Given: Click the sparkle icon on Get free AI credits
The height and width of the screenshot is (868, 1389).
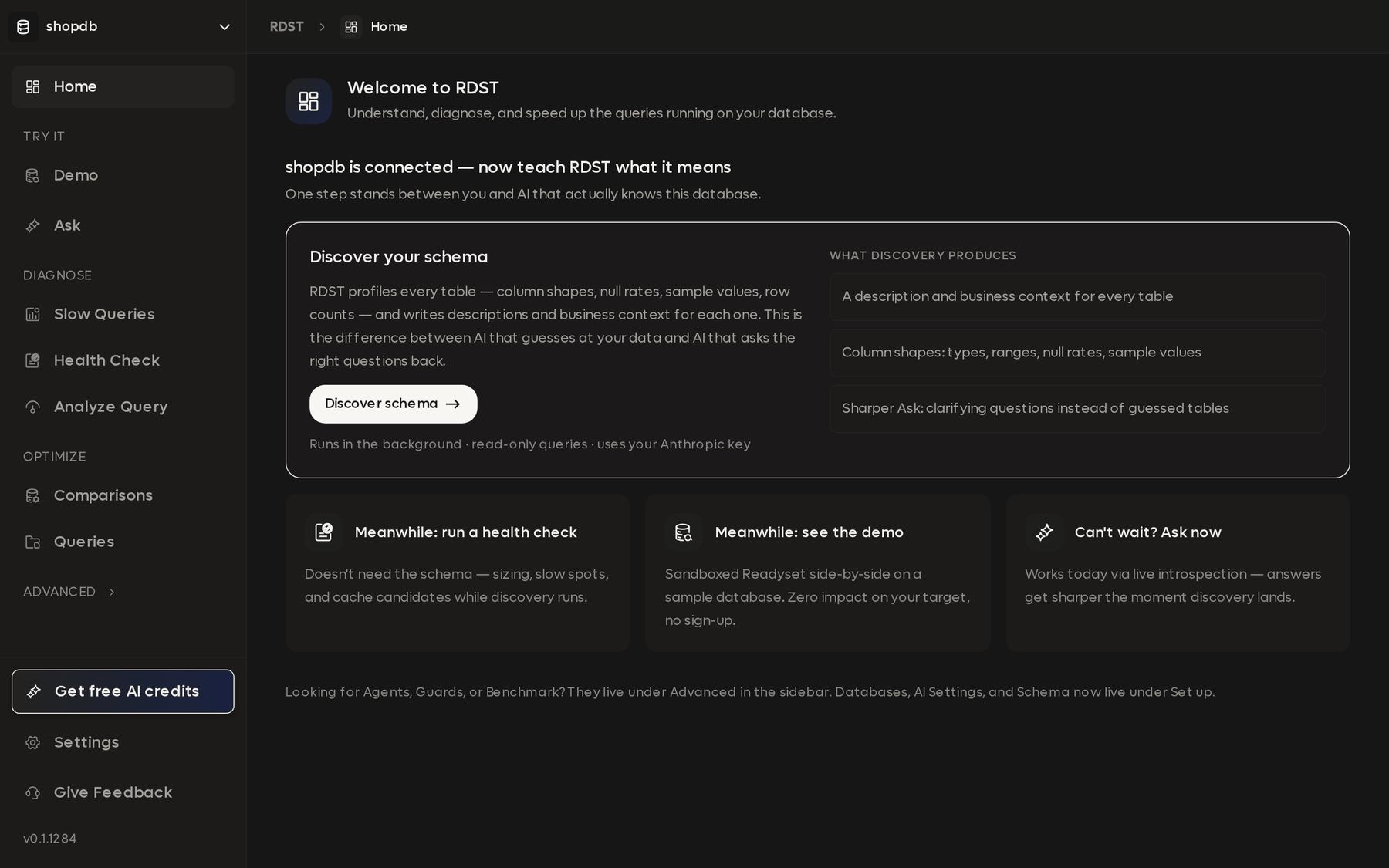Looking at the screenshot, I should [33, 691].
